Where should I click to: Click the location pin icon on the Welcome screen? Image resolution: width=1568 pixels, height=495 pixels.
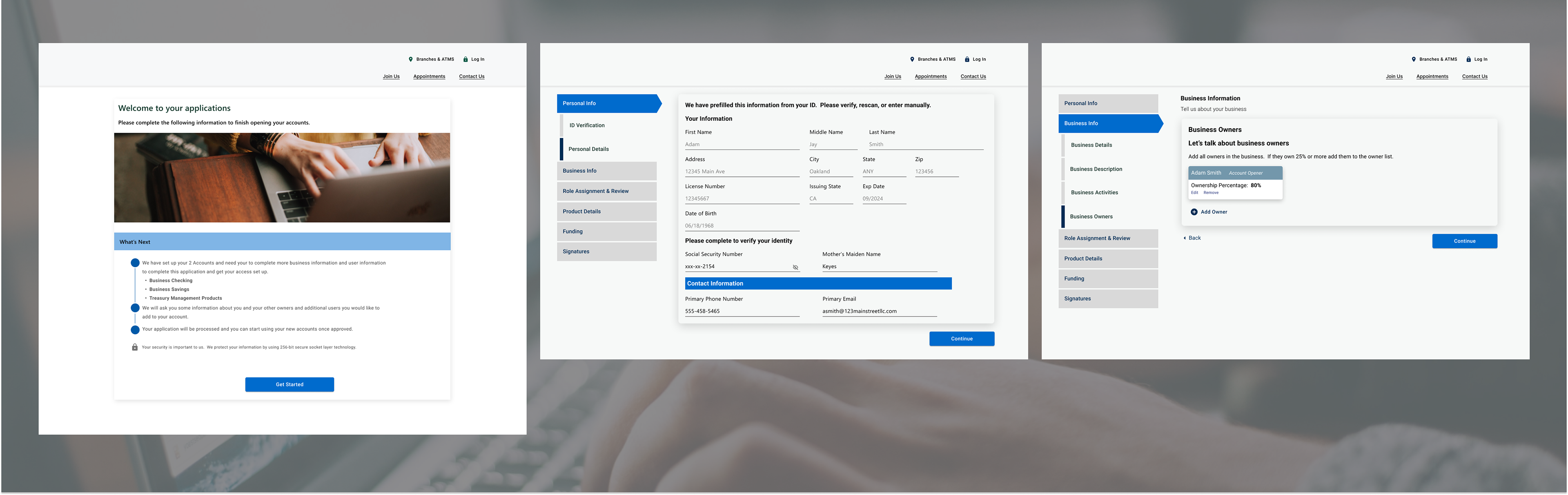[410, 59]
